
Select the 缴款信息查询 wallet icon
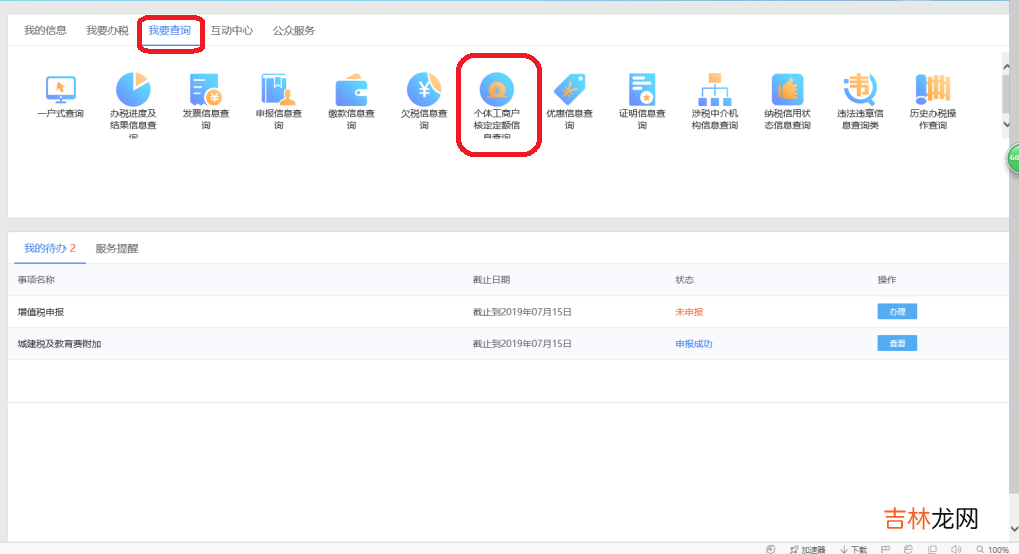(x=351, y=89)
